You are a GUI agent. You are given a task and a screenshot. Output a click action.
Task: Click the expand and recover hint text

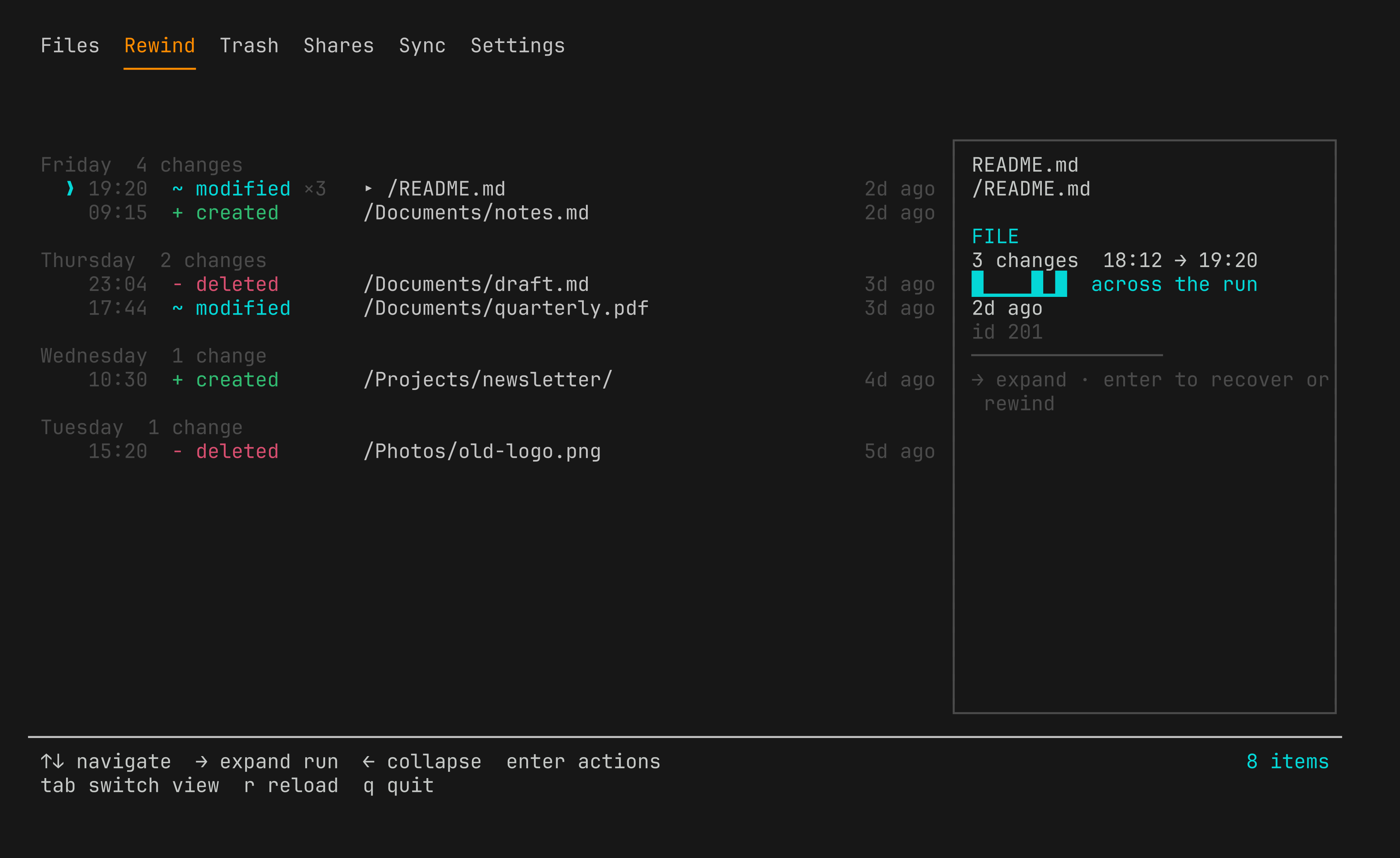[1151, 391]
